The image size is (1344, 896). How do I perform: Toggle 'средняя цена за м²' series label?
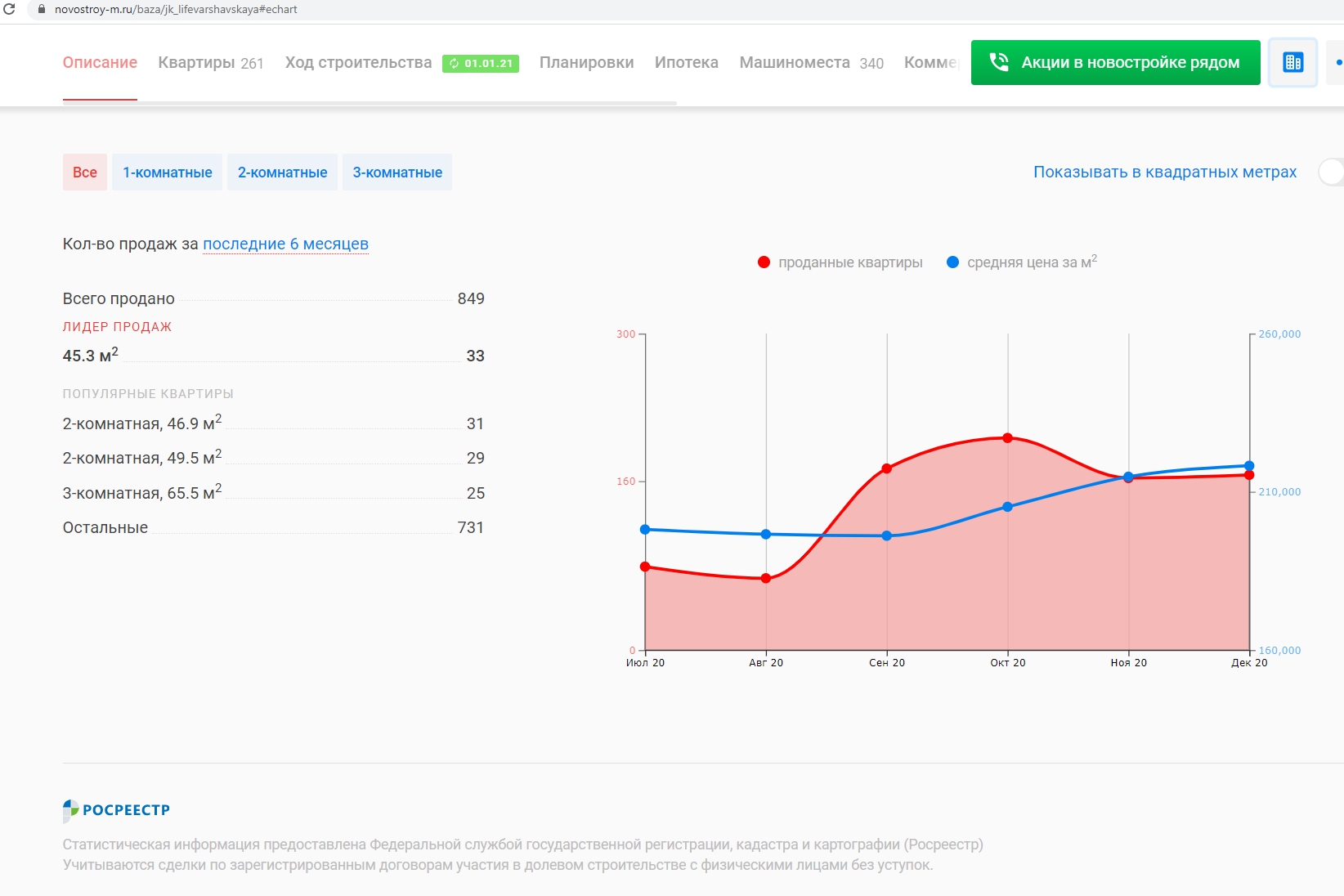point(1031,262)
